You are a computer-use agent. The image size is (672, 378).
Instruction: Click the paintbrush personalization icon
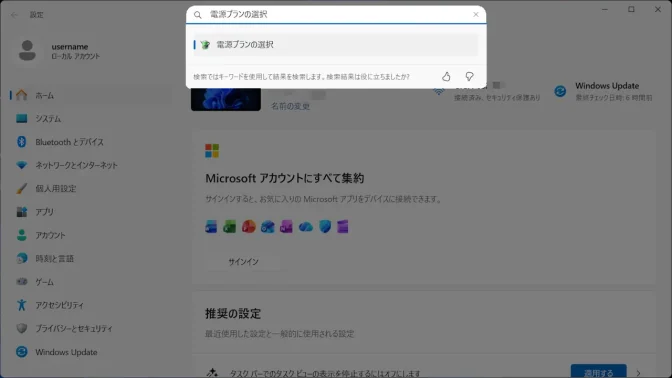tap(21, 188)
